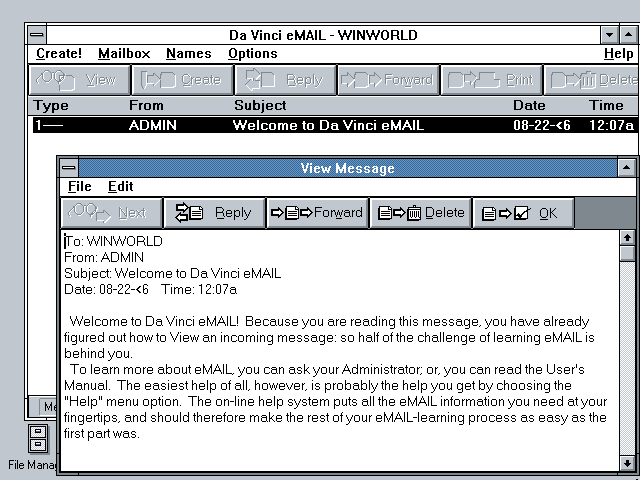Click OK in View Message toolbar

[x=523, y=213]
